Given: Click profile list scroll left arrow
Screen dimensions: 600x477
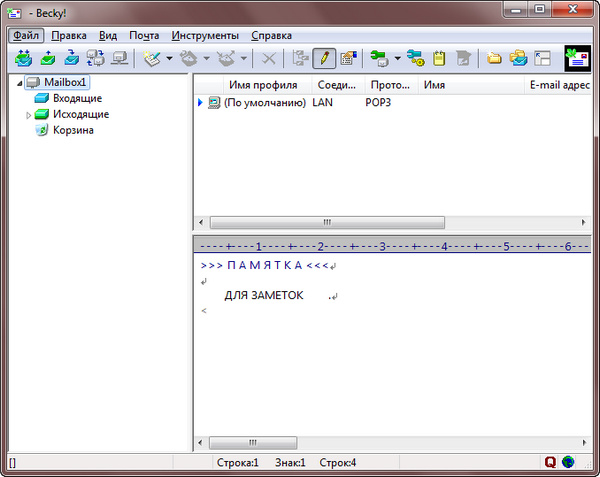Looking at the screenshot, I should pos(201,222).
